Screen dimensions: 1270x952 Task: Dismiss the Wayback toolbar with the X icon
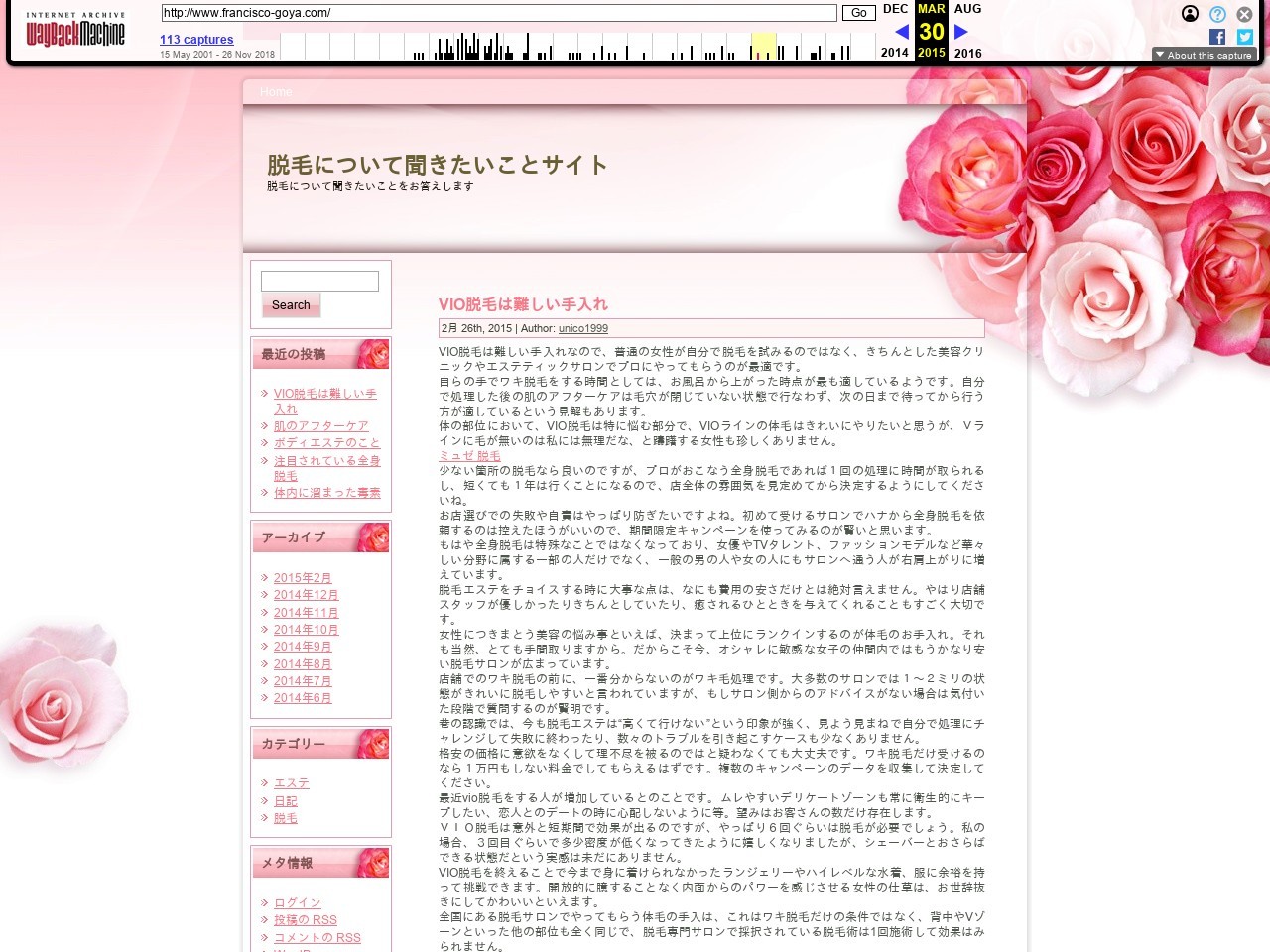1243,14
